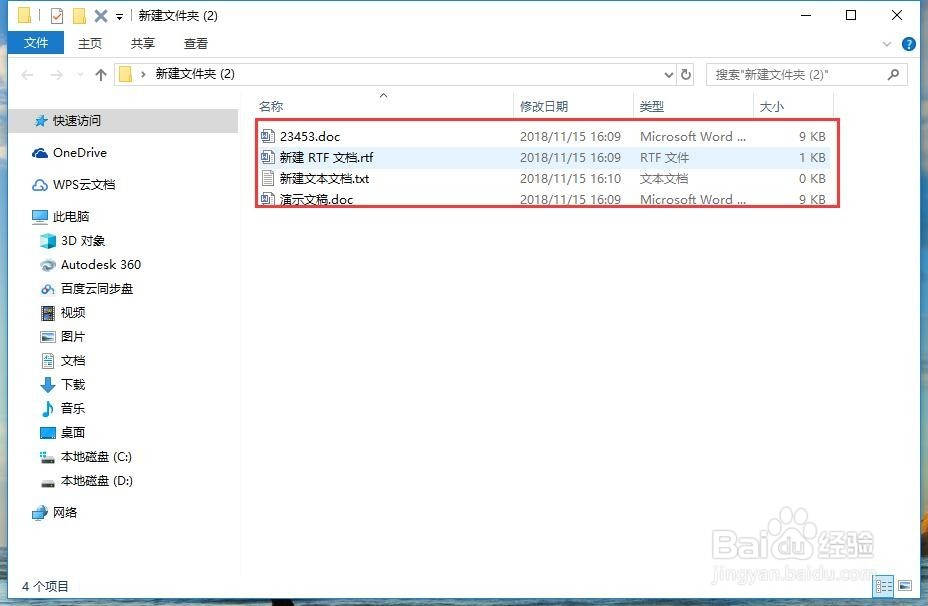Image resolution: width=928 pixels, height=606 pixels.
Task: Click the 2018/11/15 16:10 date cell
Action: 571,179
